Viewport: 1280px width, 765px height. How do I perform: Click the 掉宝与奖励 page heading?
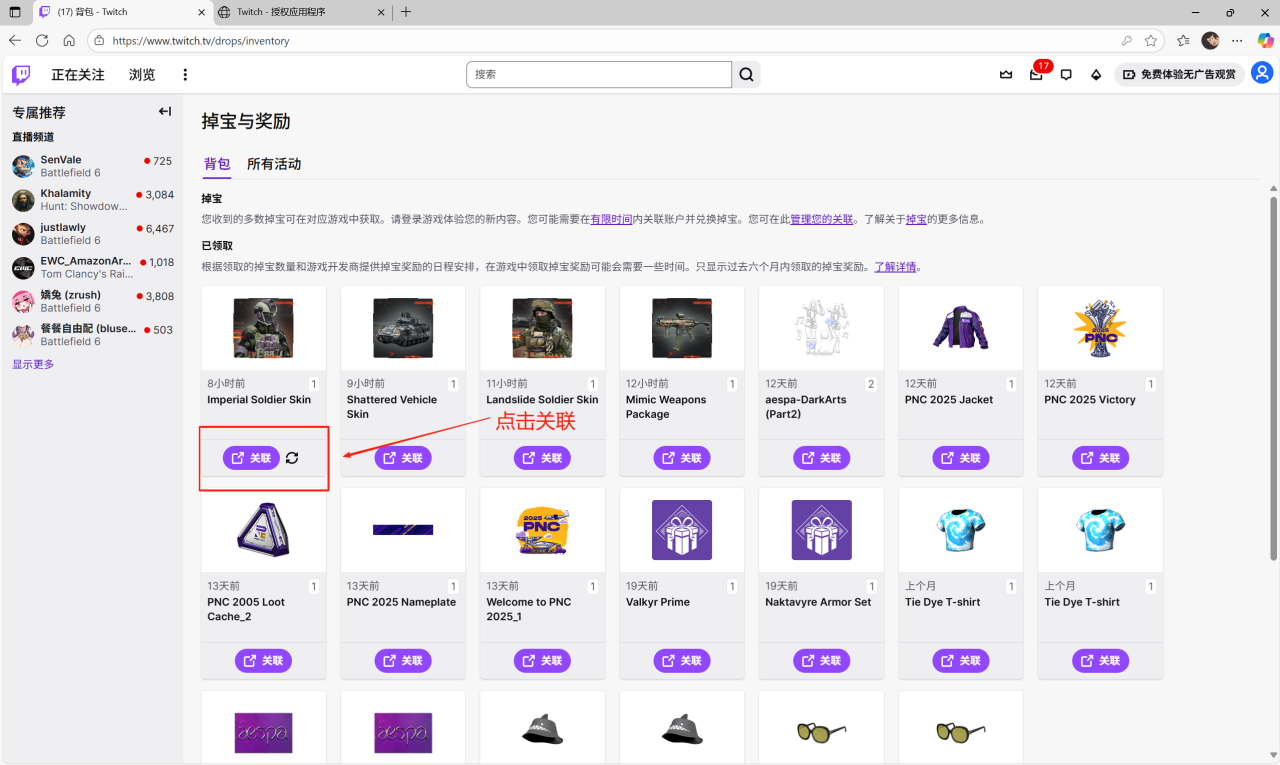[246, 122]
